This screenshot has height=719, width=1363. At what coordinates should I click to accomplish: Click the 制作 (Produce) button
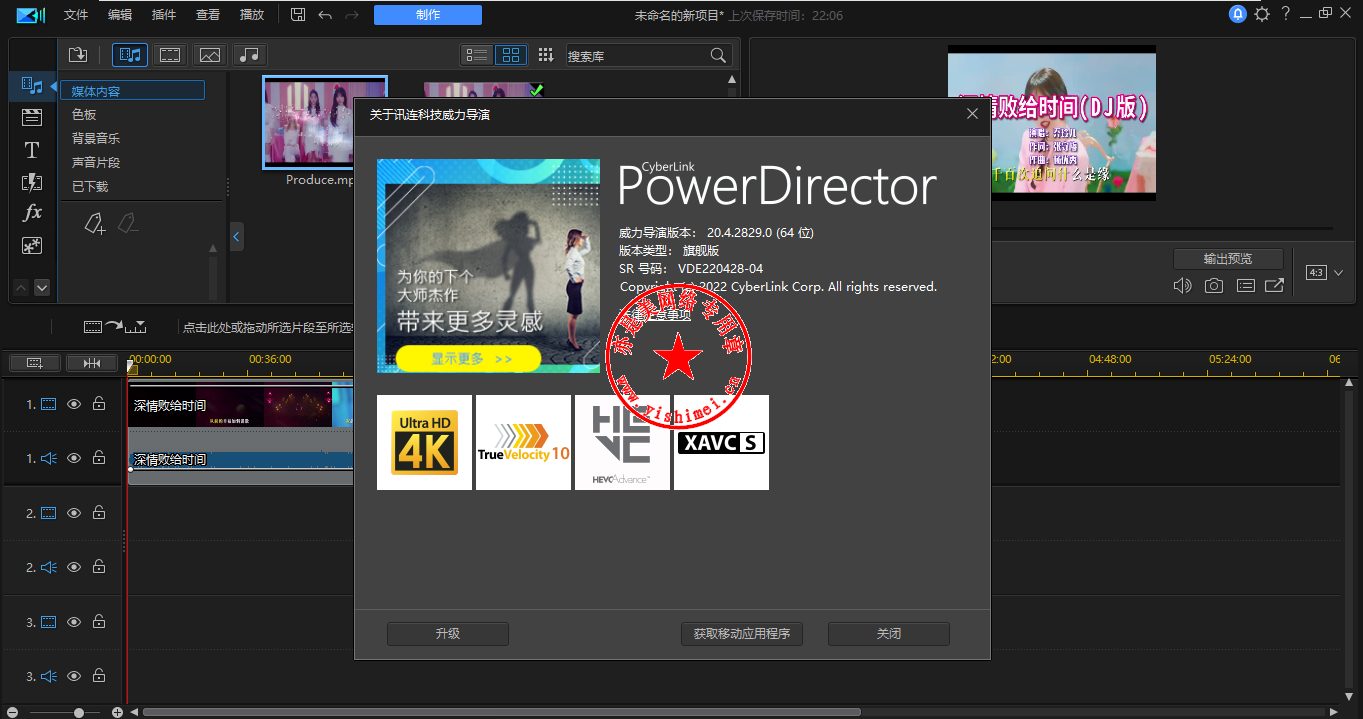[428, 15]
